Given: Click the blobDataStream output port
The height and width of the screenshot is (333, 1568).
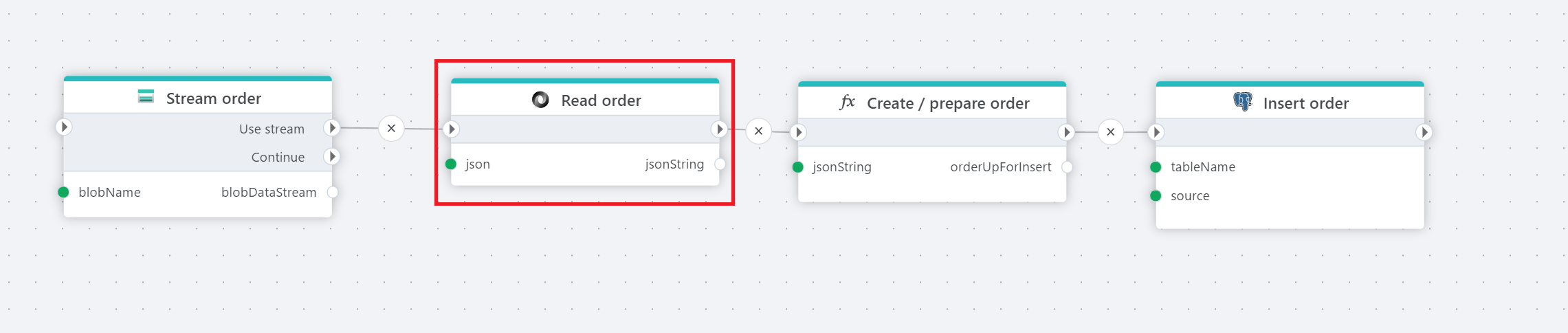Looking at the screenshot, I should pos(333,192).
